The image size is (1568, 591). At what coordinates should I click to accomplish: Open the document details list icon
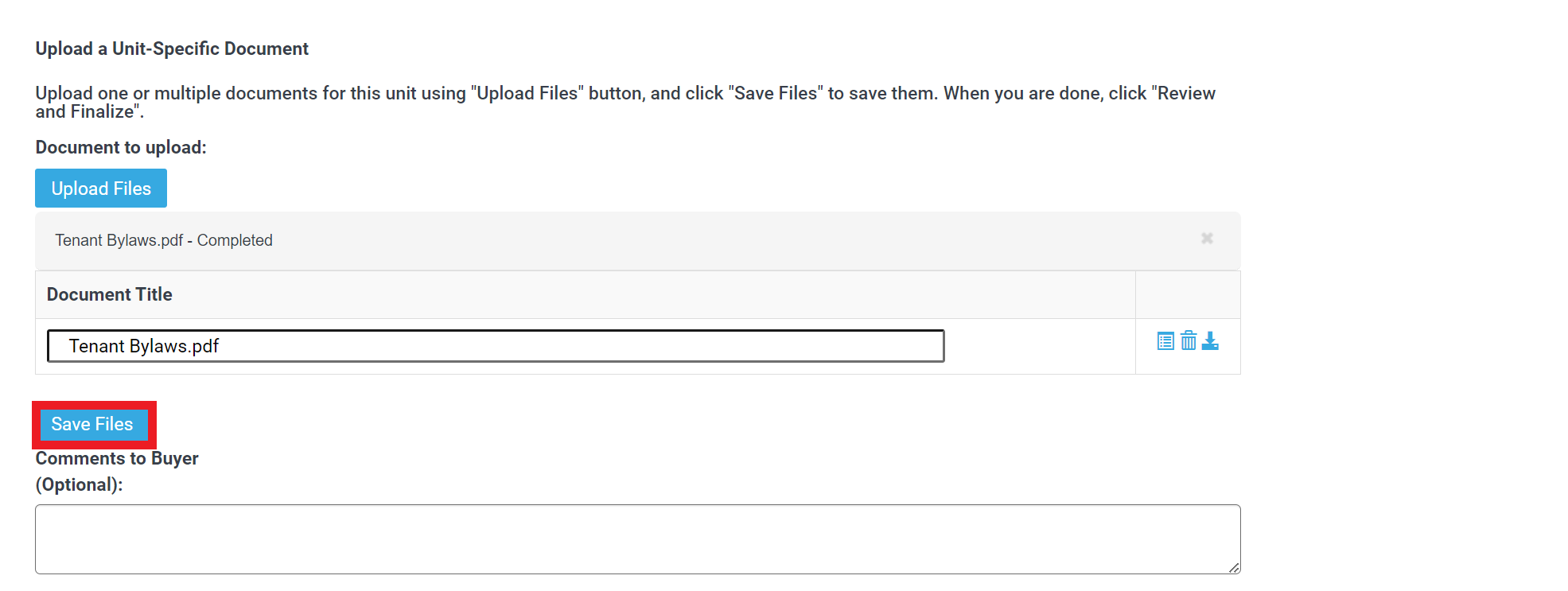pos(1165,341)
